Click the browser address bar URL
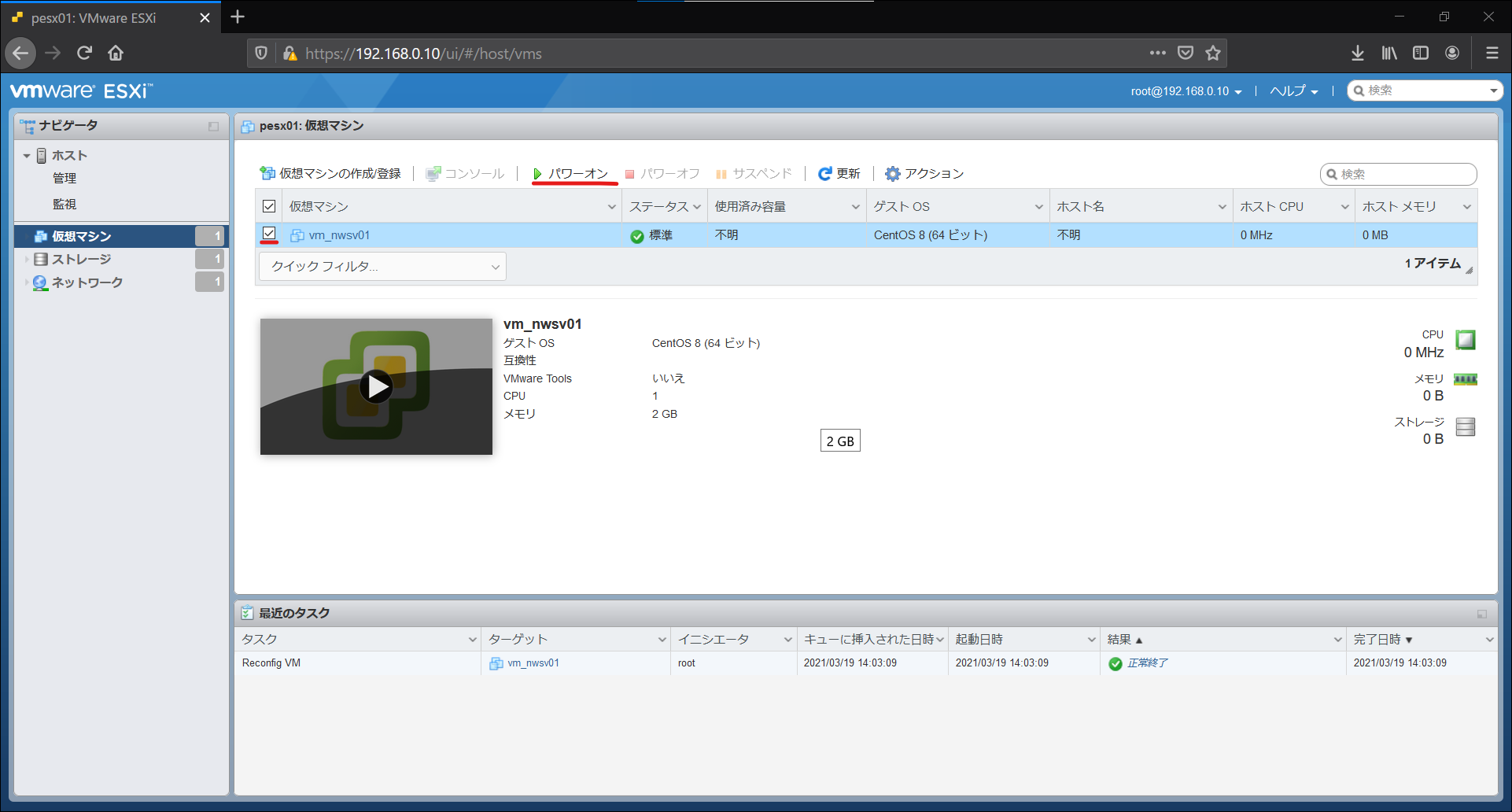The height and width of the screenshot is (812, 1512). (x=423, y=54)
